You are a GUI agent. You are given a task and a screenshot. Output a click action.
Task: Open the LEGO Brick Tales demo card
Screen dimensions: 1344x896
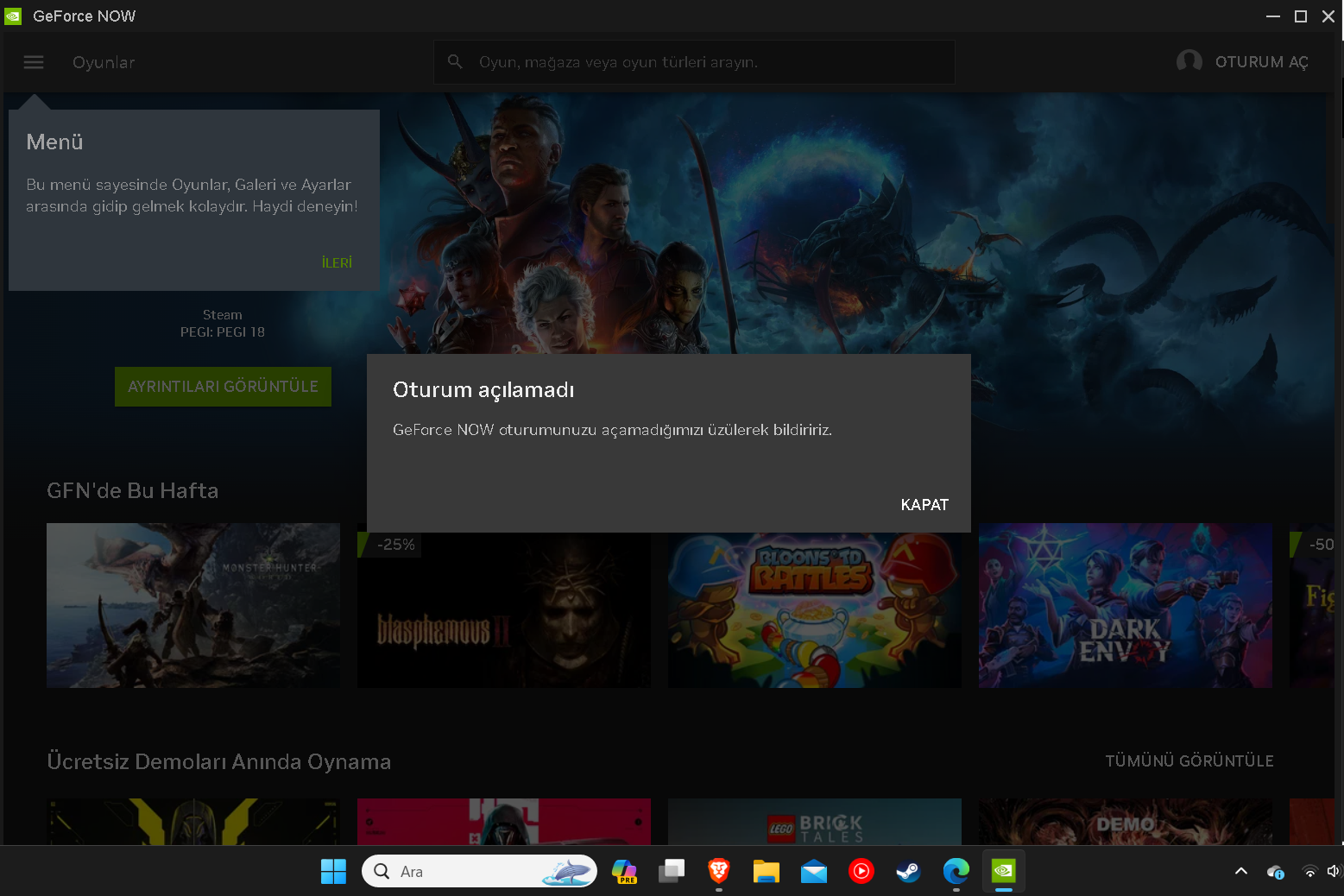point(815,822)
